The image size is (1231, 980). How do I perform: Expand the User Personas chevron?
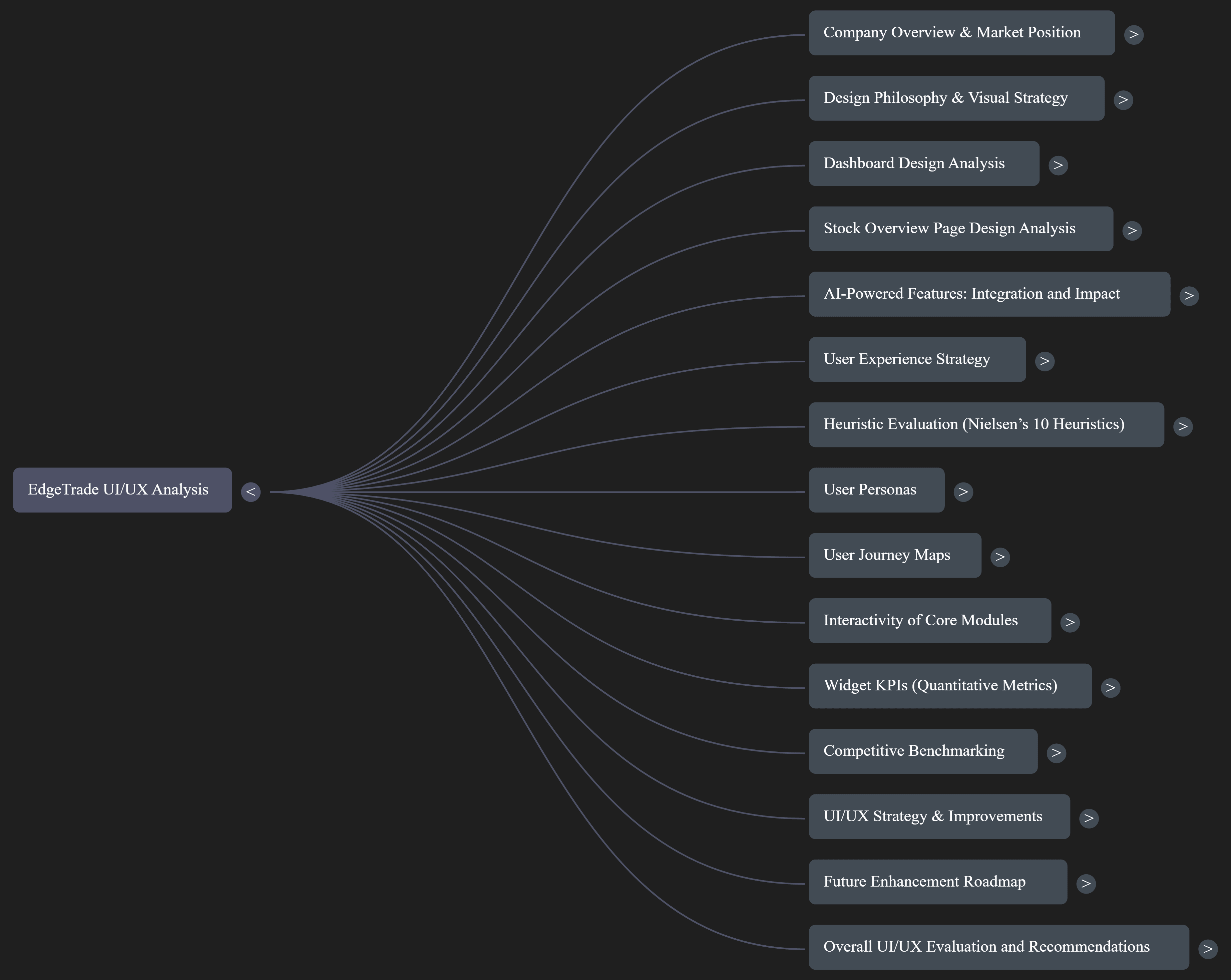coord(963,492)
